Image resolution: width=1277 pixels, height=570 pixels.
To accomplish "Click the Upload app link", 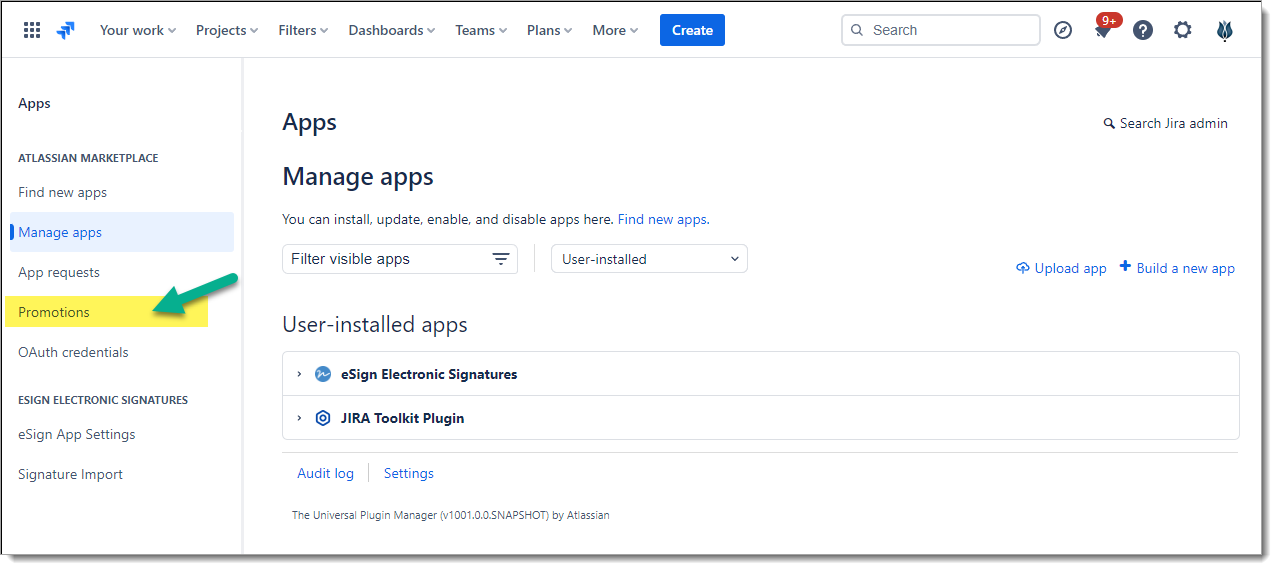I will pyautogui.click(x=1062, y=268).
